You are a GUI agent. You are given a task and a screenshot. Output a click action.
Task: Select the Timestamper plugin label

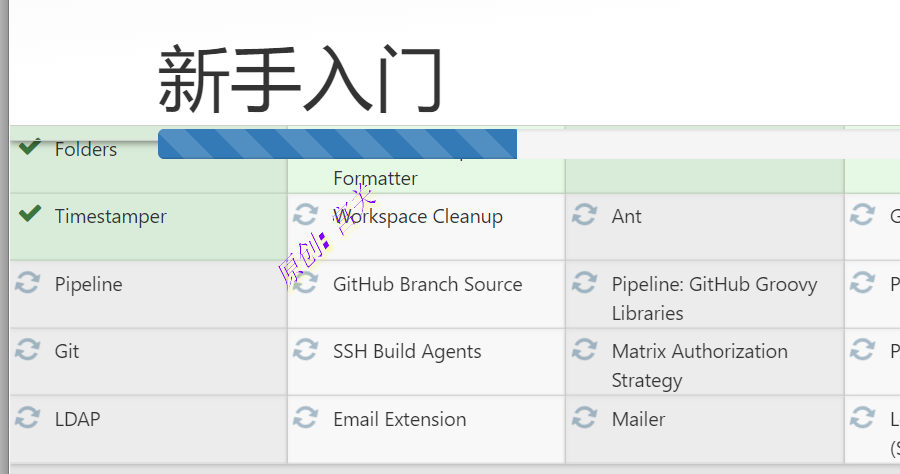[x=110, y=216]
